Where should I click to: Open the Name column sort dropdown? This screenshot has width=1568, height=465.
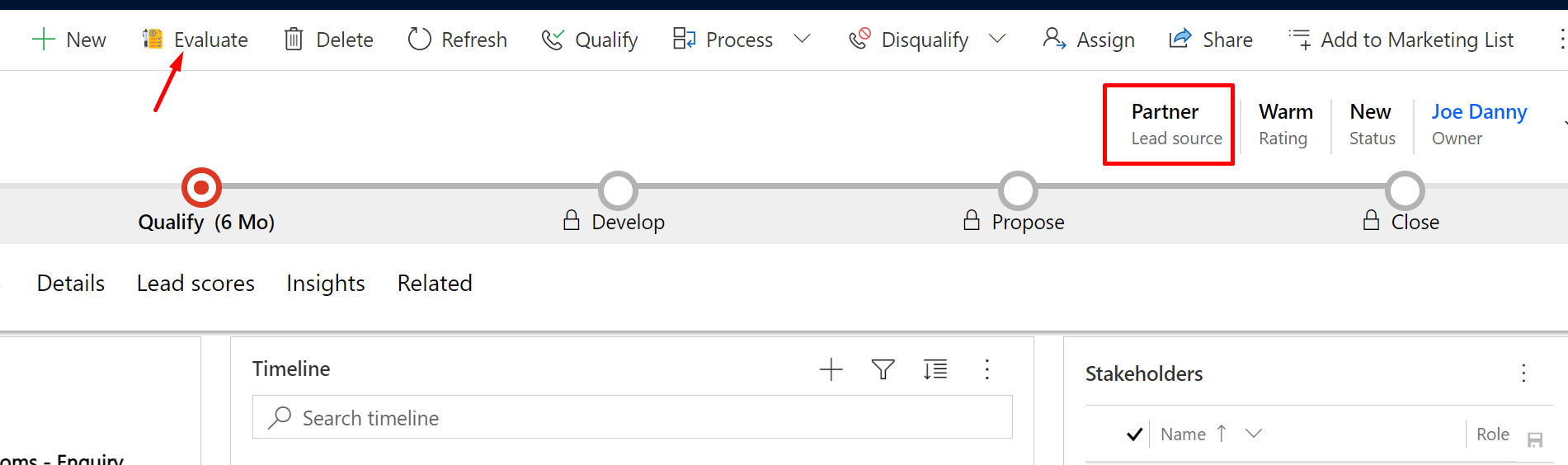1254,434
